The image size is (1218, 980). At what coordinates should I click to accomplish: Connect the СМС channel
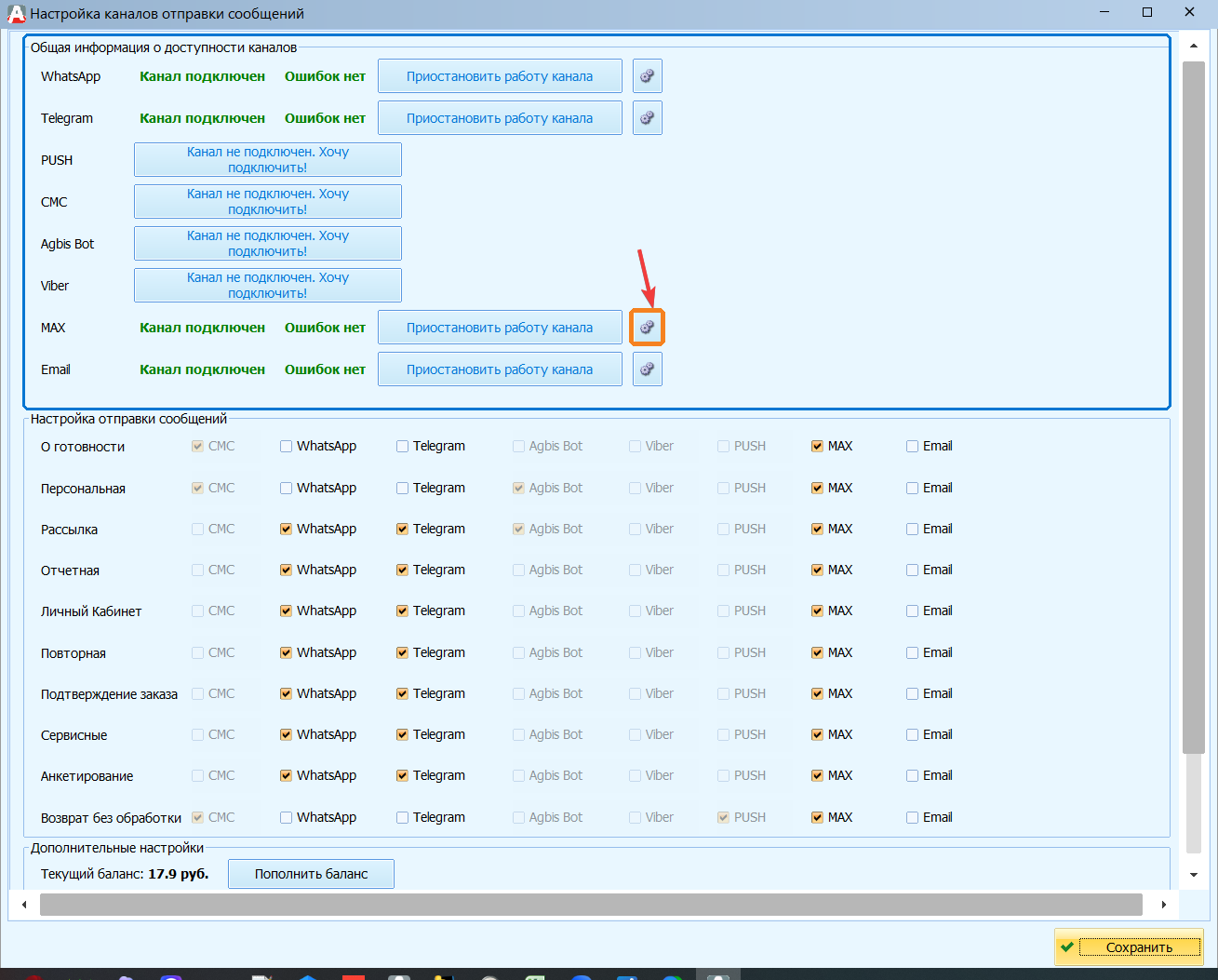tap(268, 202)
